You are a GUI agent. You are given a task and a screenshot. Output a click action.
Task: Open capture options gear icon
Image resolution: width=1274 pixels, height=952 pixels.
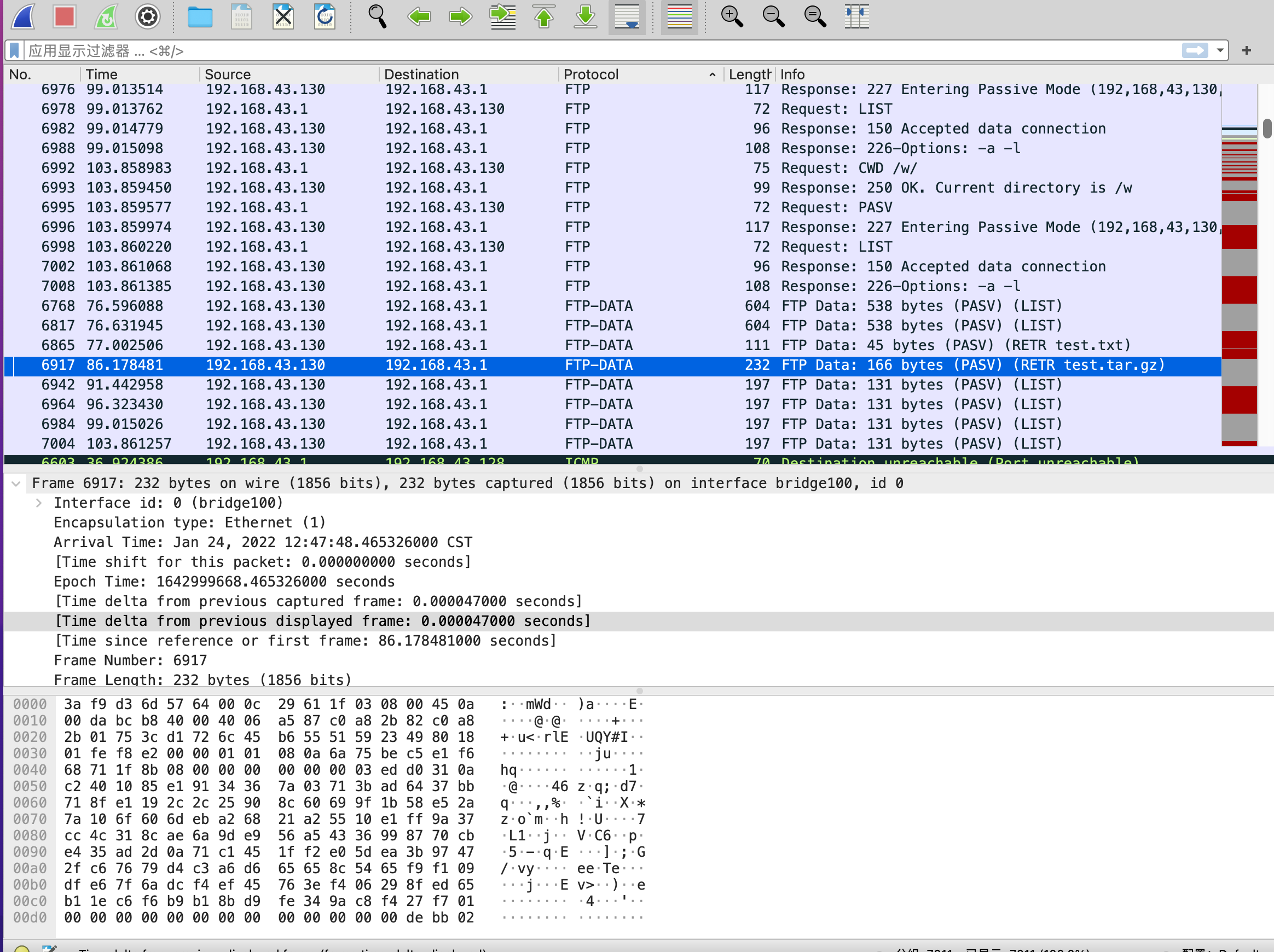147,16
